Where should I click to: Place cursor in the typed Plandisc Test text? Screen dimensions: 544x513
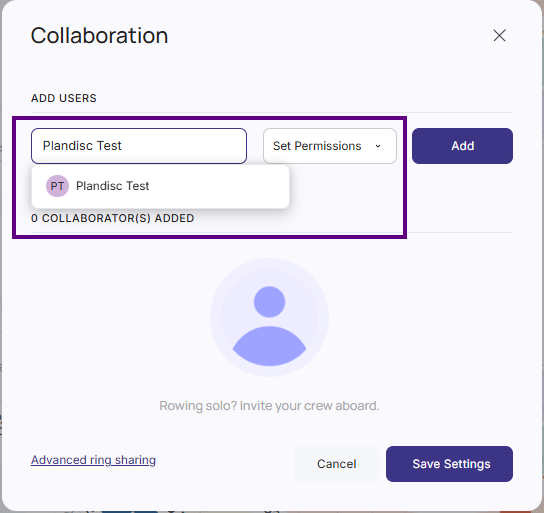82,146
